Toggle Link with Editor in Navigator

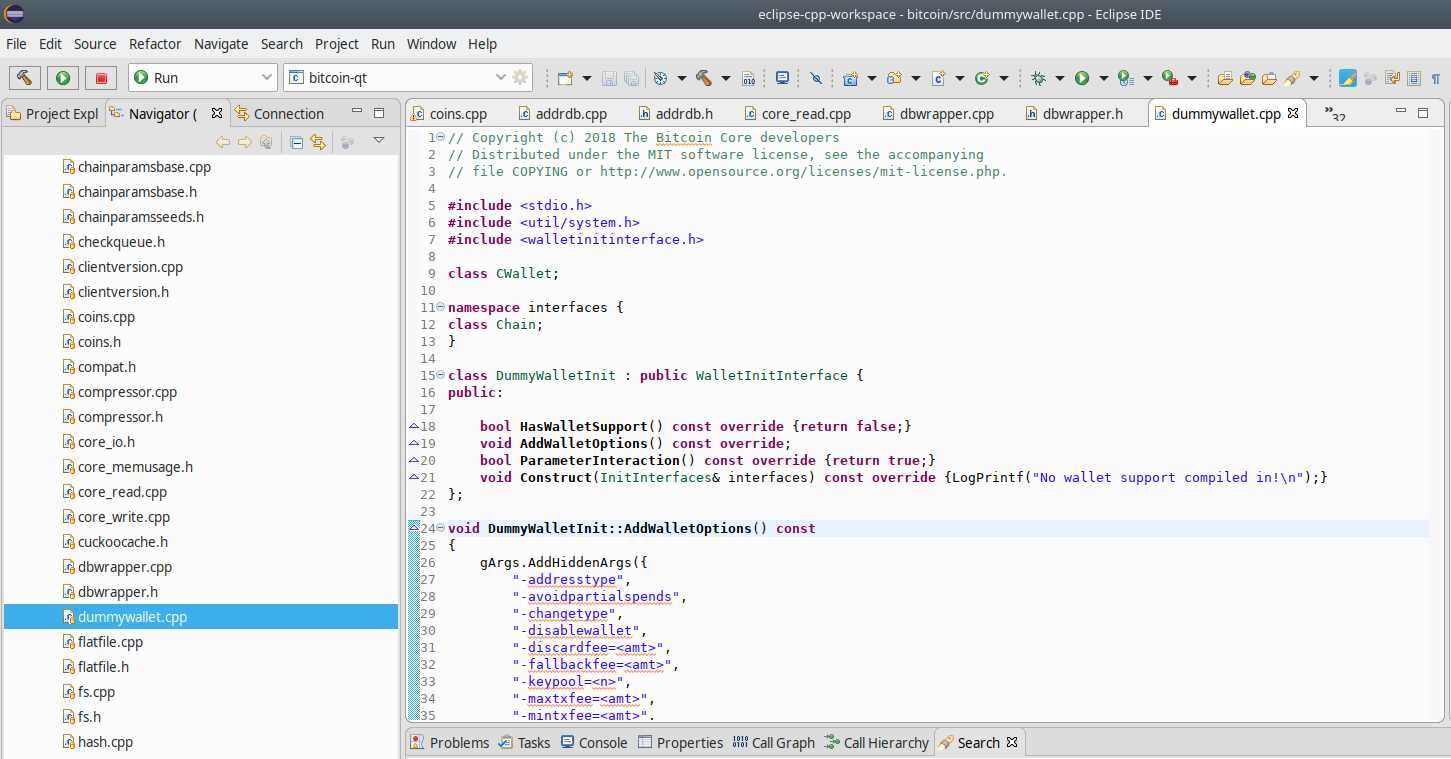[x=318, y=142]
